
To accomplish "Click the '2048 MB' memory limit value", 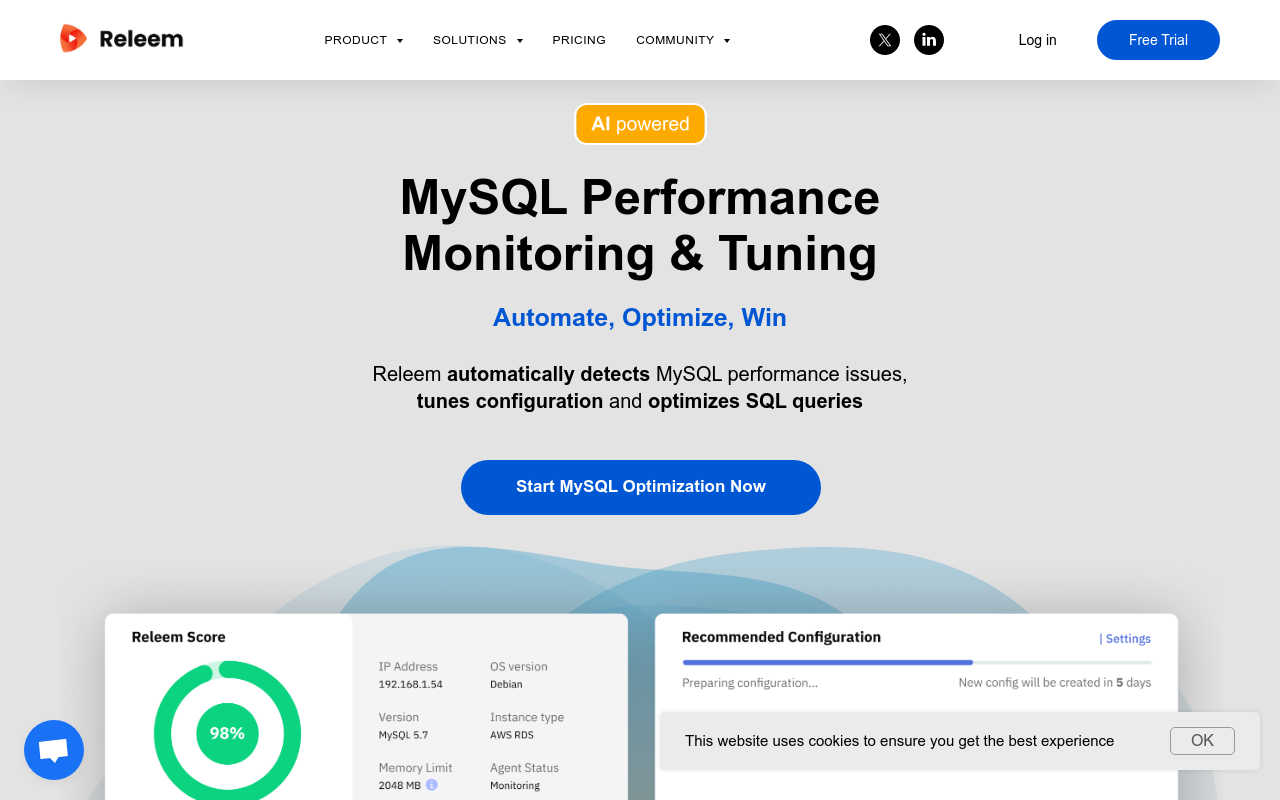I will tap(399, 786).
